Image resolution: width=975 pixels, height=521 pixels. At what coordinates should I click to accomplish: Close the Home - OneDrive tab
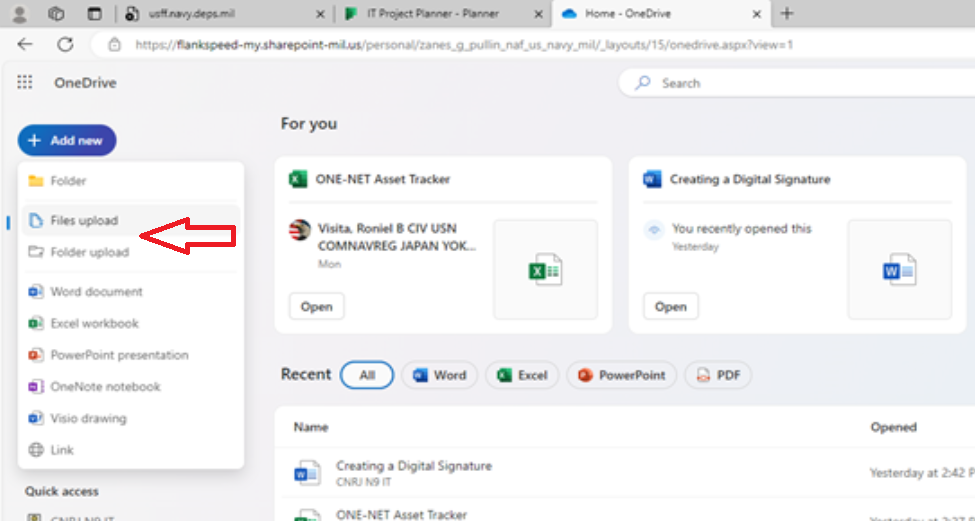pyautogui.click(x=757, y=14)
